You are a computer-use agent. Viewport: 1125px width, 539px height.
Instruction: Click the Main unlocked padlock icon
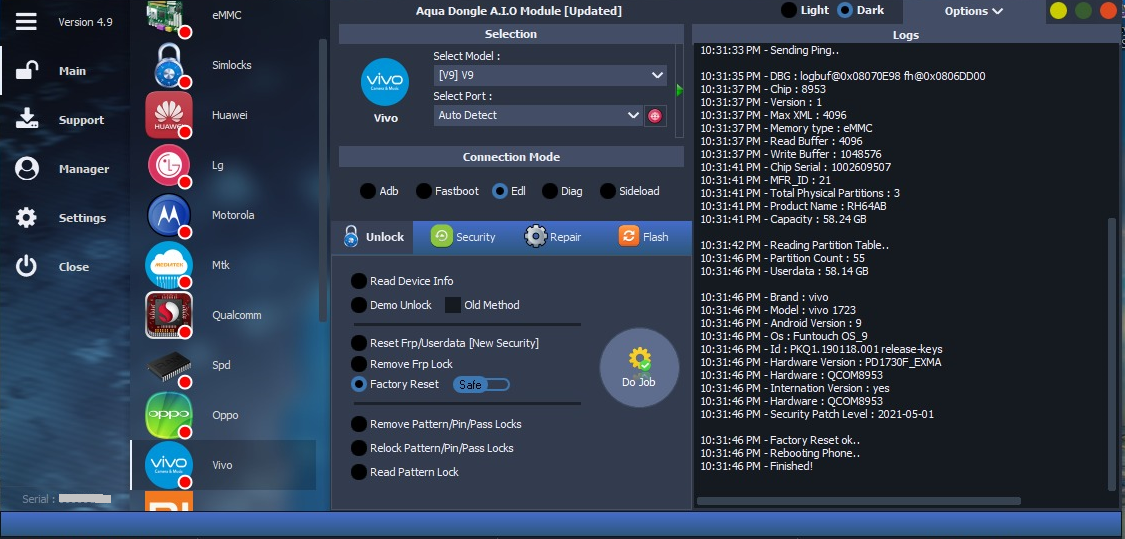point(27,70)
